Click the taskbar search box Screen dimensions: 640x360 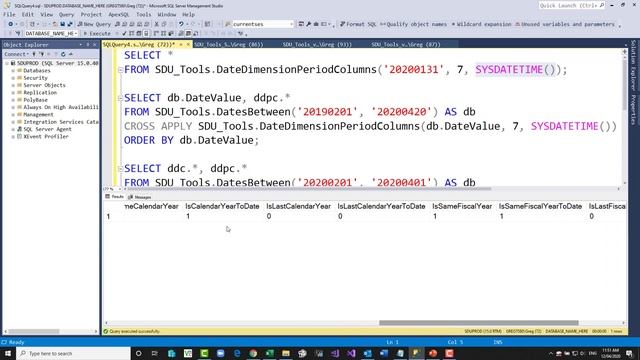[74, 353]
